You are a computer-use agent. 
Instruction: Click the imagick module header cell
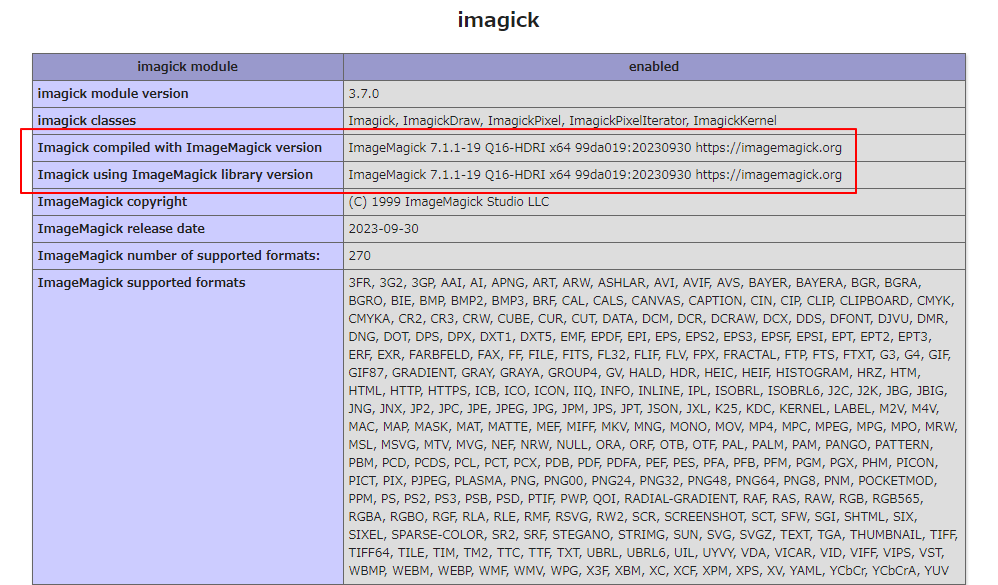(187, 66)
